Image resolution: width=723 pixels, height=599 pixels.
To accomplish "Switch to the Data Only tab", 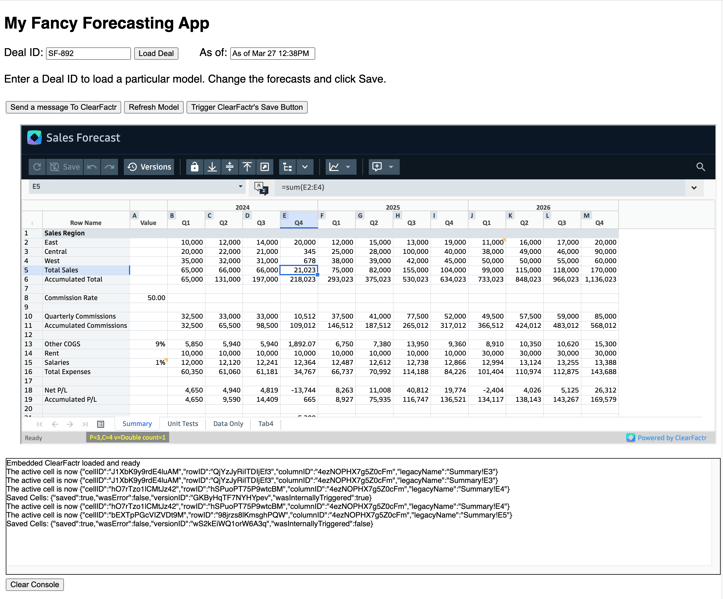I will coord(228,424).
